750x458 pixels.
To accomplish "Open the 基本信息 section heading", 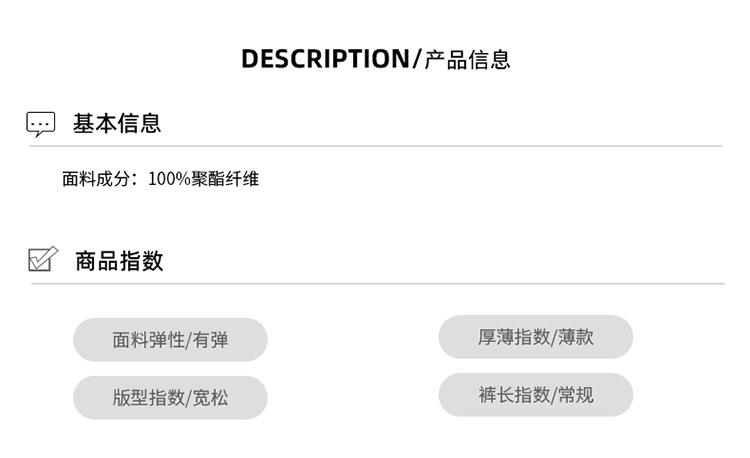I will tap(116, 124).
